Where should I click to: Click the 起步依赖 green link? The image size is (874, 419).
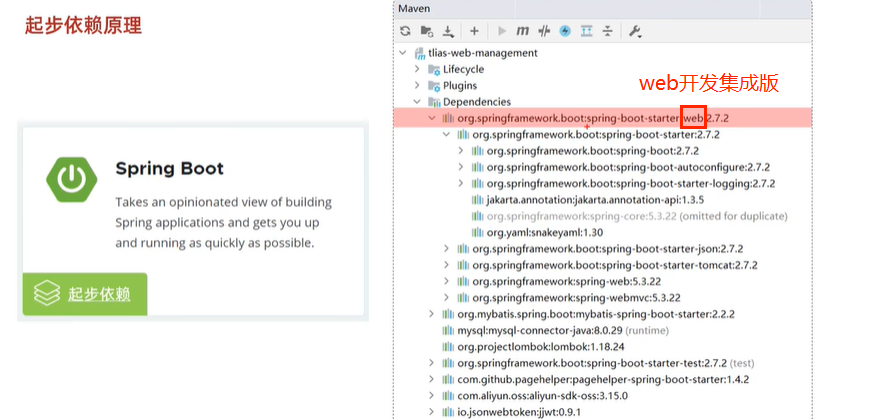99,294
